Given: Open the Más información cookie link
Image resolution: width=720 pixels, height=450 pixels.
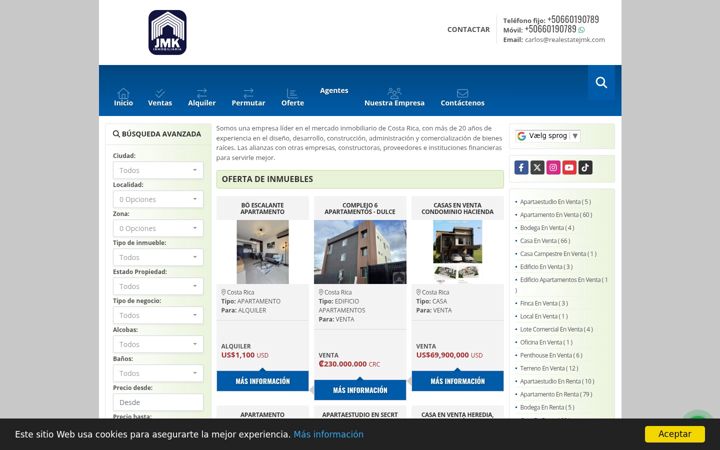Looking at the screenshot, I should click(328, 434).
